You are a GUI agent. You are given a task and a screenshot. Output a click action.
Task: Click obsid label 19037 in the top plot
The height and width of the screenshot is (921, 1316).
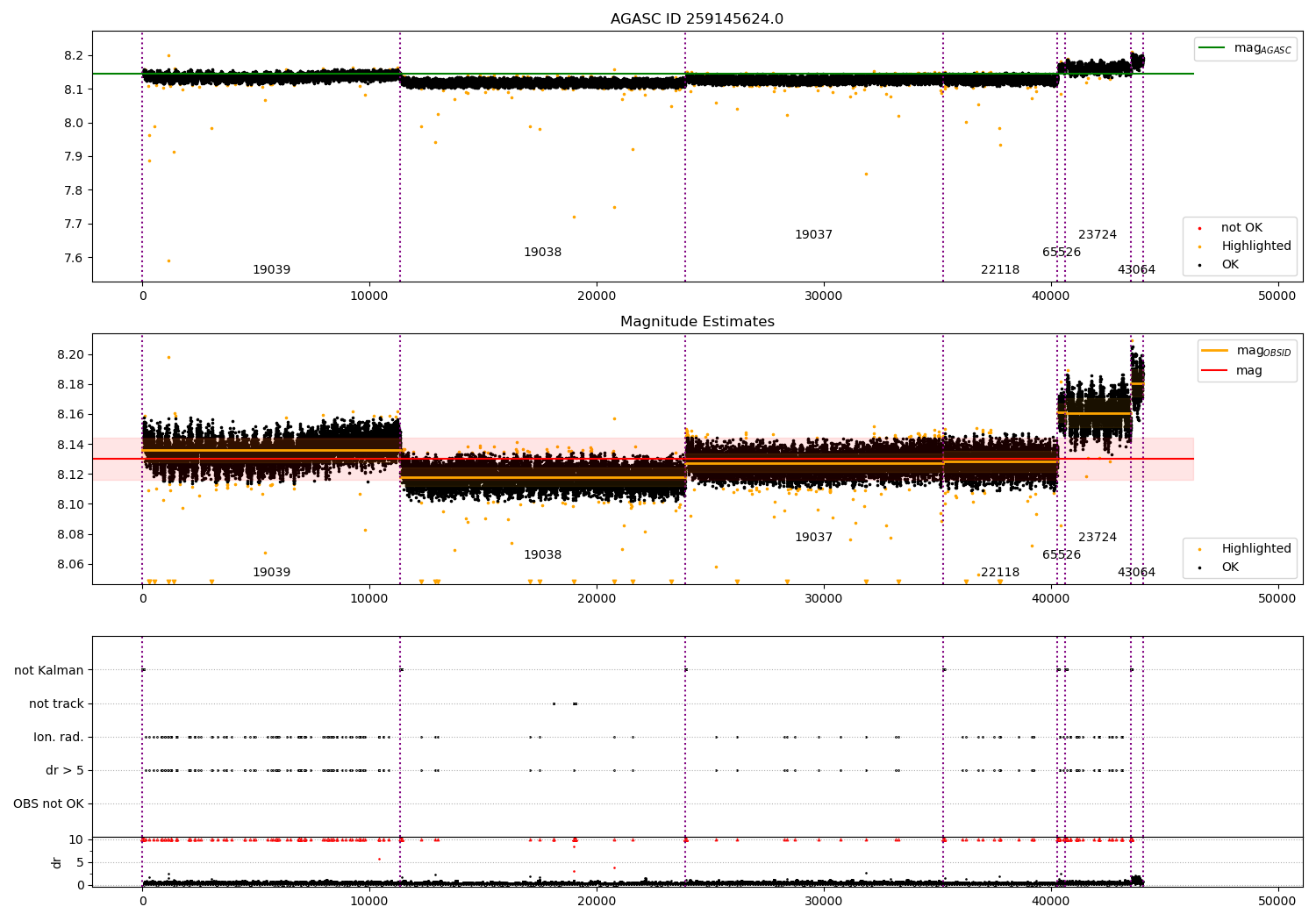pyautogui.click(x=813, y=235)
